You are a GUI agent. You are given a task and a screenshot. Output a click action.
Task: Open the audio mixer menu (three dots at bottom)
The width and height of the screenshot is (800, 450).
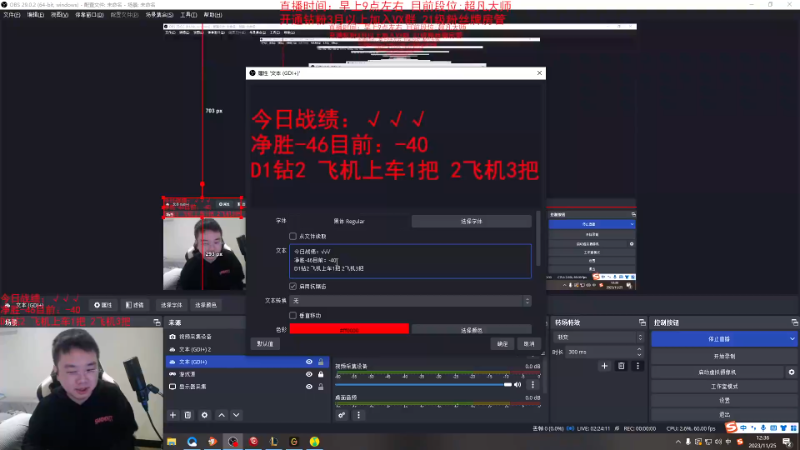click(x=358, y=415)
